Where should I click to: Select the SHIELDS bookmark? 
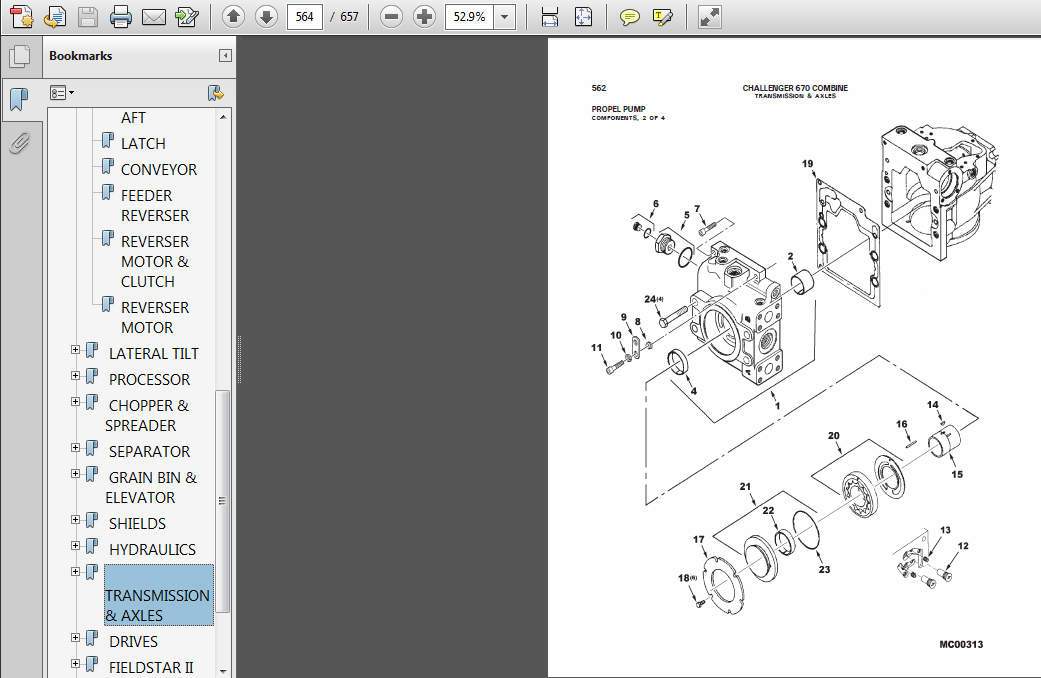tap(137, 524)
